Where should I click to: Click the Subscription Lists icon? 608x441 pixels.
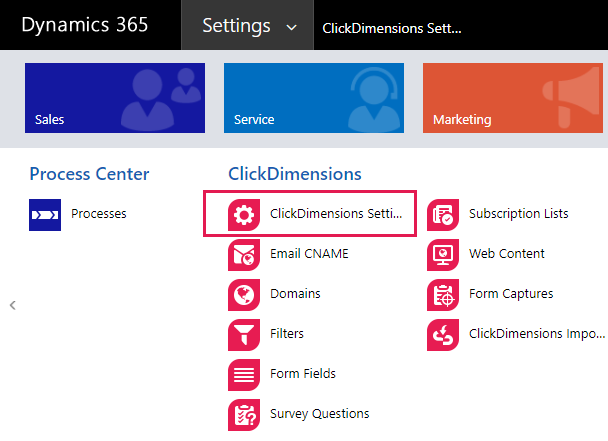click(443, 215)
